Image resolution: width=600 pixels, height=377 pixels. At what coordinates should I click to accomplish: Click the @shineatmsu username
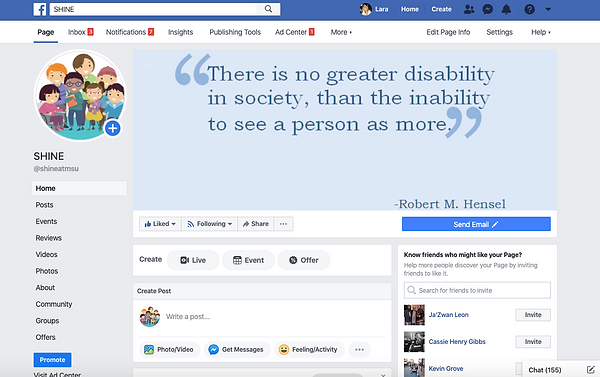(x=56, y=168)
